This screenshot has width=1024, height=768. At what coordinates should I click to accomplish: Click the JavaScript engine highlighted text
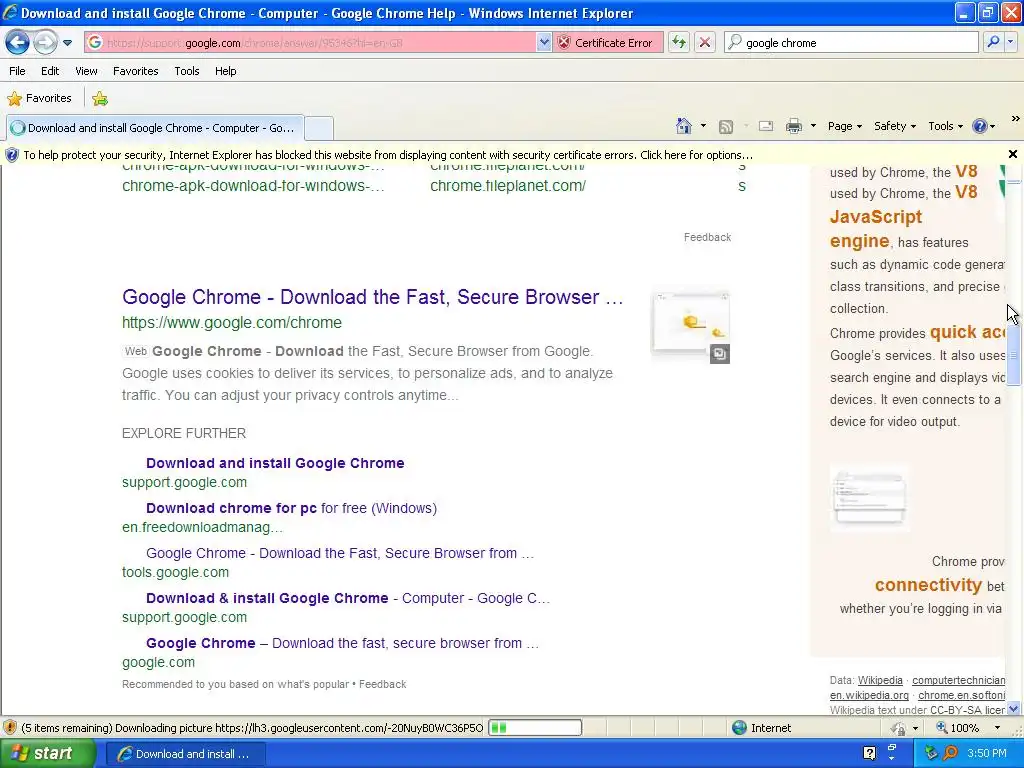(876, 229)
